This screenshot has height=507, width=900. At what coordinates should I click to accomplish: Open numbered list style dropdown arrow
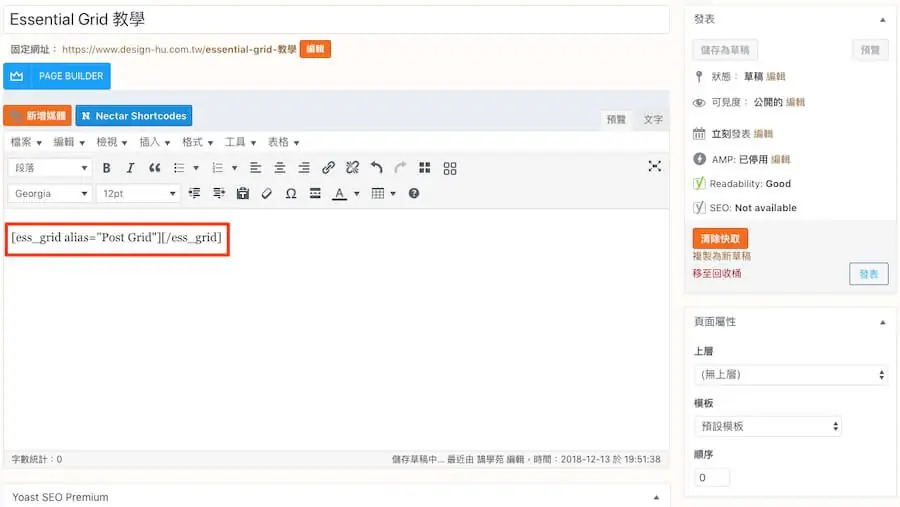pos(234,168)
